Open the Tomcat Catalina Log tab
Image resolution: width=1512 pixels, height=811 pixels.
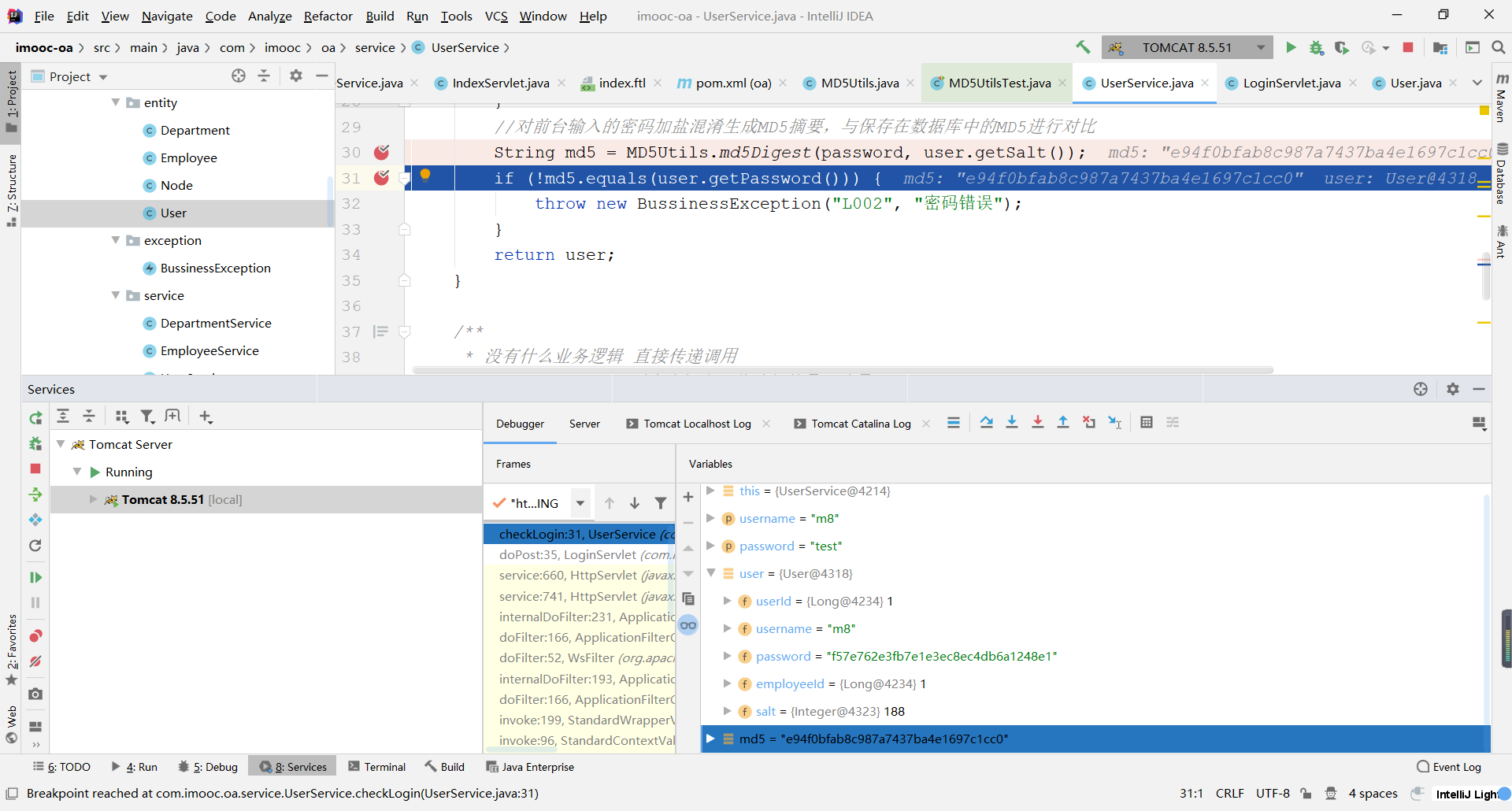(861, 424)
